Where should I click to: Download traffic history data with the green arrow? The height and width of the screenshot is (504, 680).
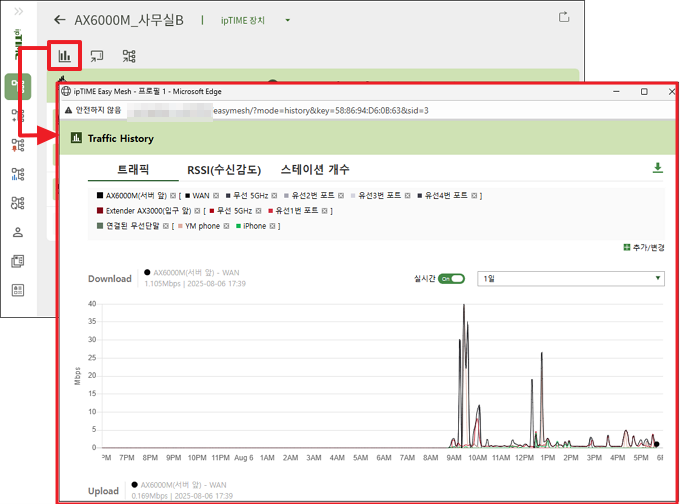[x=657, y=168]
